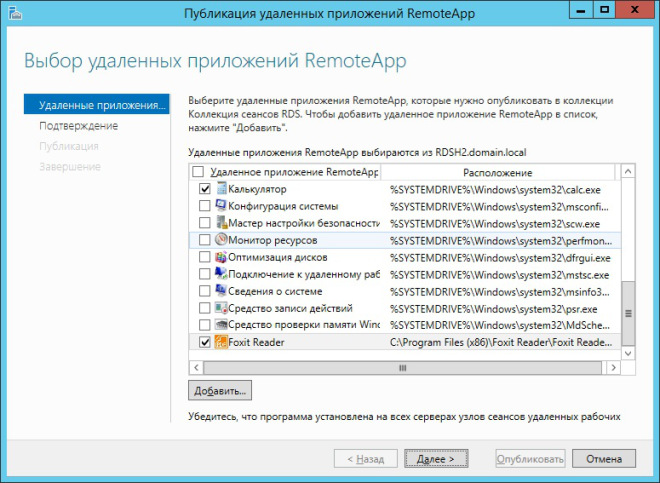Uncheck the Калькулятор checkbox
Viewport: 660px width, 483px height.
click(x=205, y=189)
